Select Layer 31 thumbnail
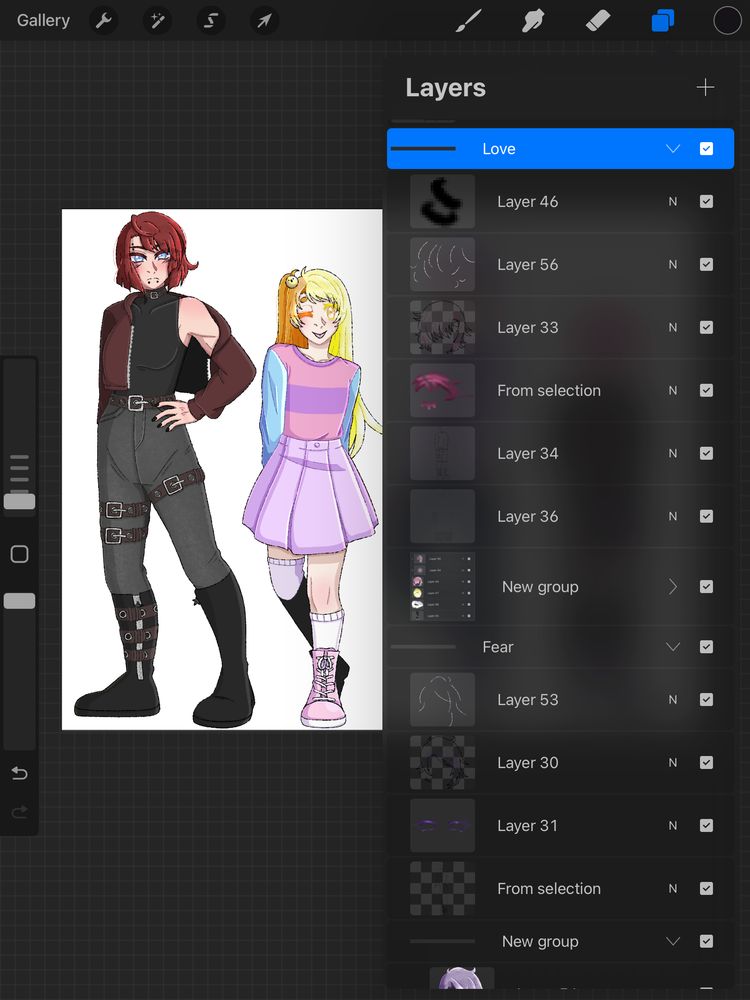This screenshot has width=750, height=1000. (x=443, y=825)
